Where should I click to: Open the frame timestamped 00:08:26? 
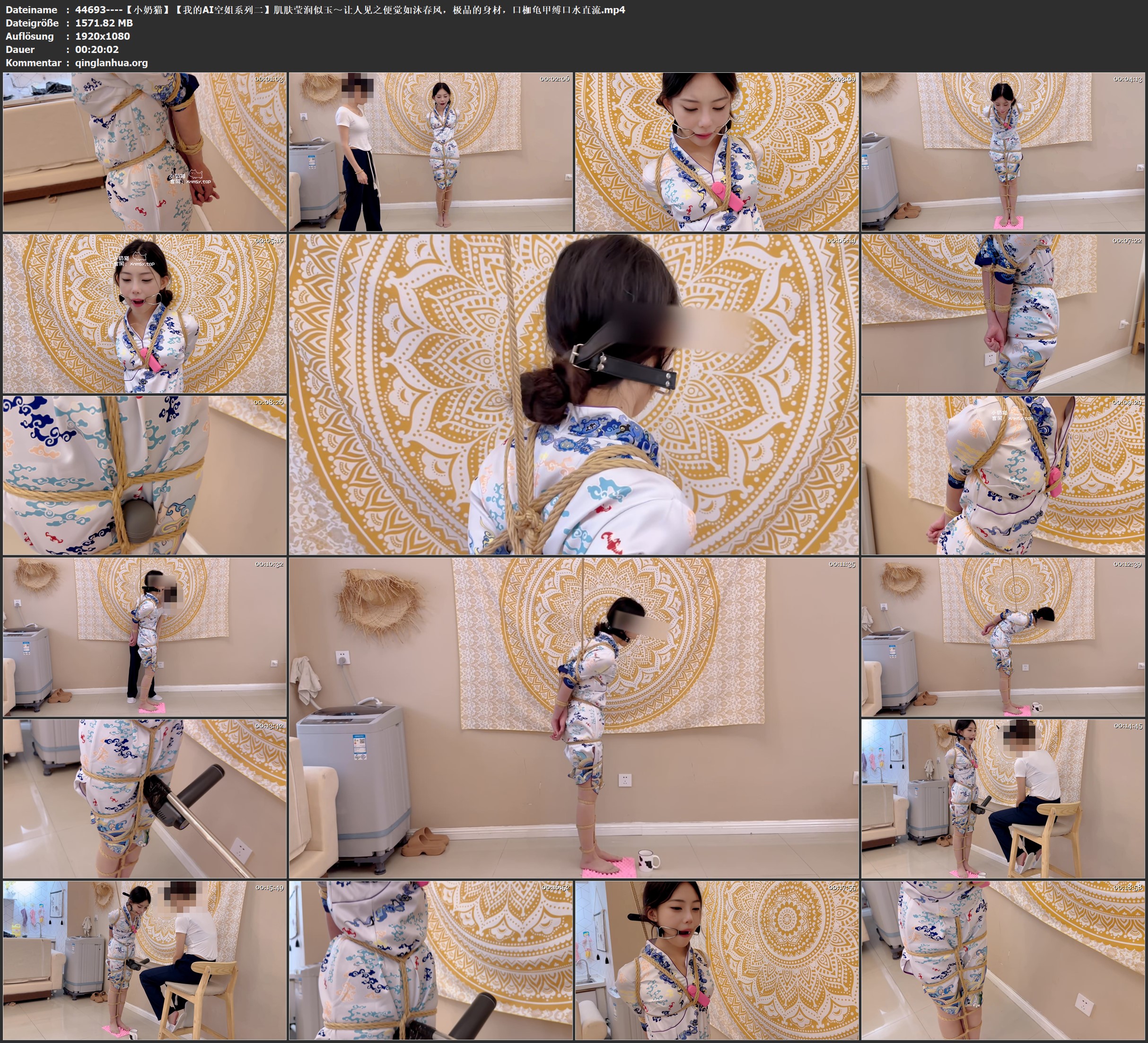(145, 475)
